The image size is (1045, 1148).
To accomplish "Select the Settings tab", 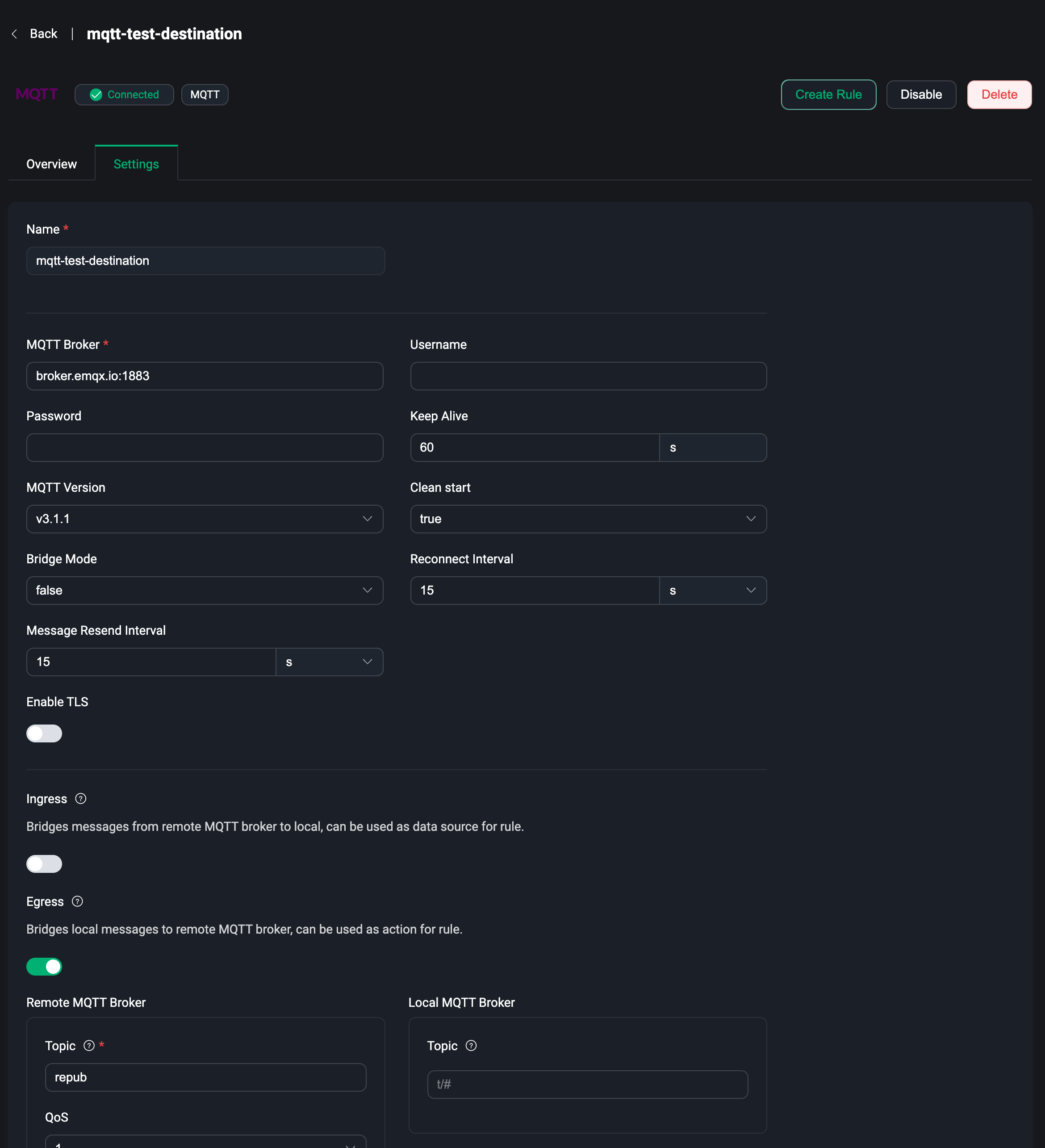I will tap(136, 164).
